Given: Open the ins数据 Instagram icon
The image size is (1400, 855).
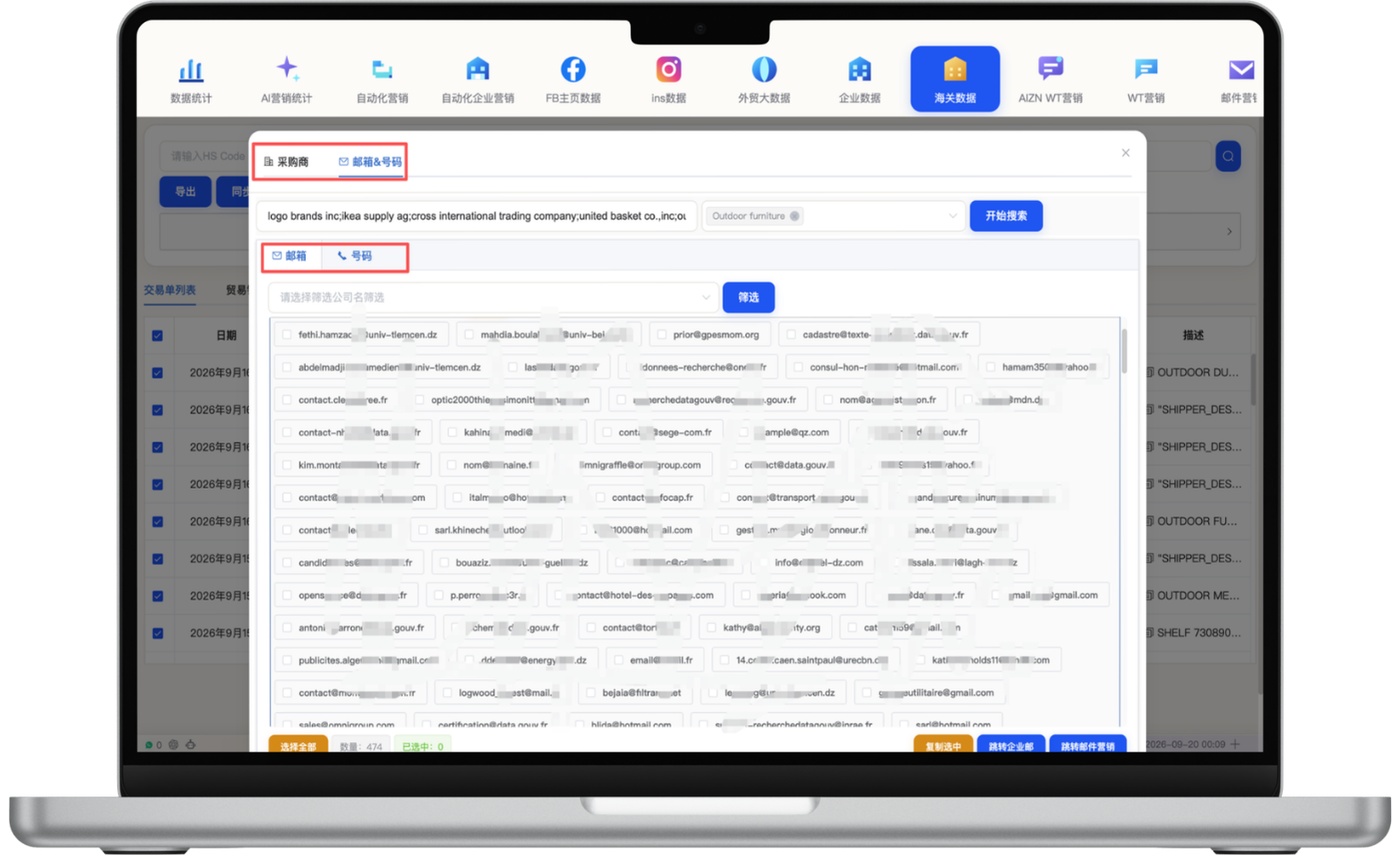Looking at the screenshot, I should click(x=668, y=69).
